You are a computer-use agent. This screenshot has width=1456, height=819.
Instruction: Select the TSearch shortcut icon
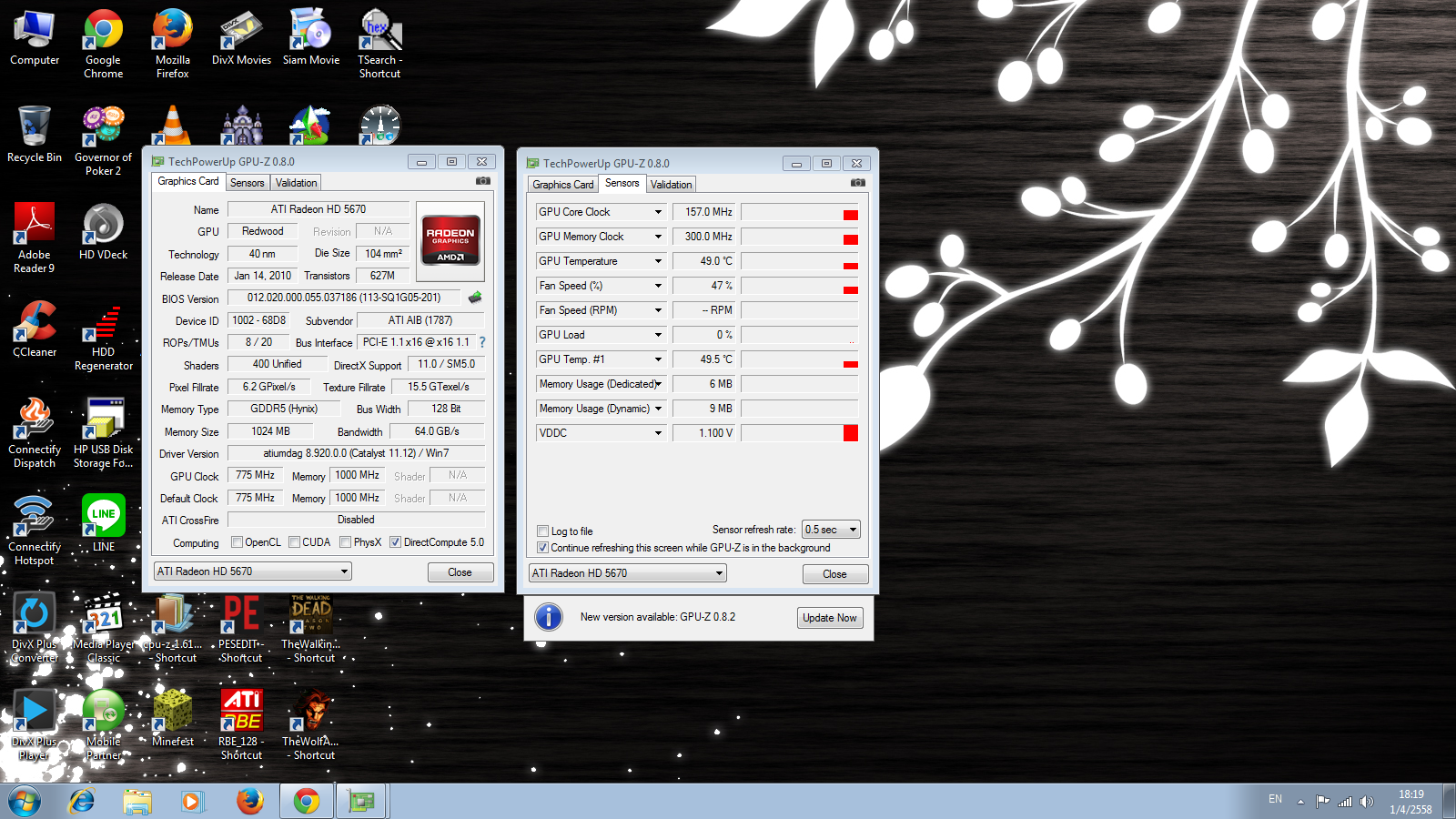point(380,44)
